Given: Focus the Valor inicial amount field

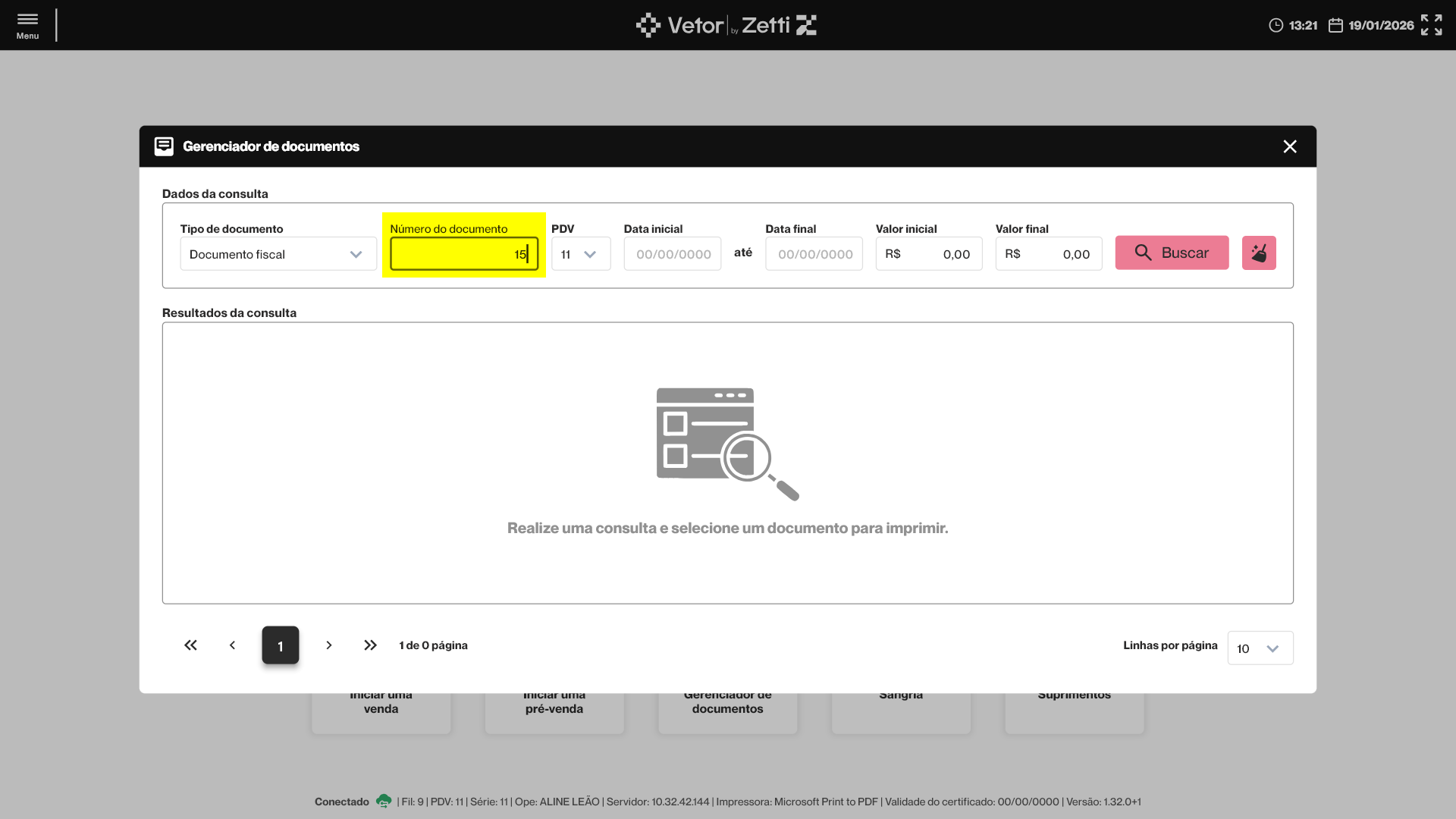Looking at the screenshot, I should tap(928, 254).
